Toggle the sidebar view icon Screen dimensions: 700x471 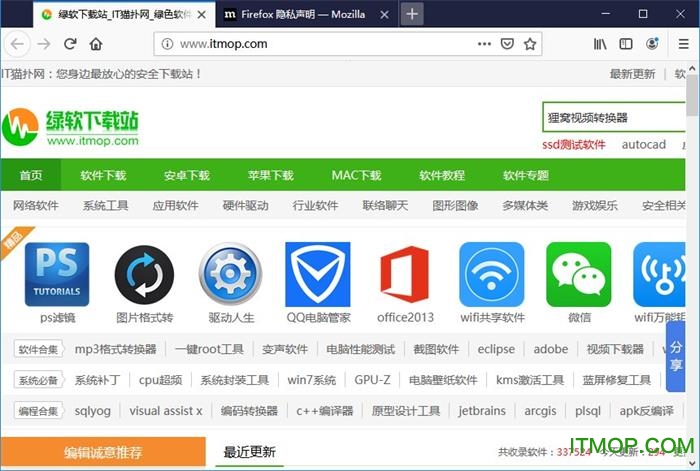[626, 44]
